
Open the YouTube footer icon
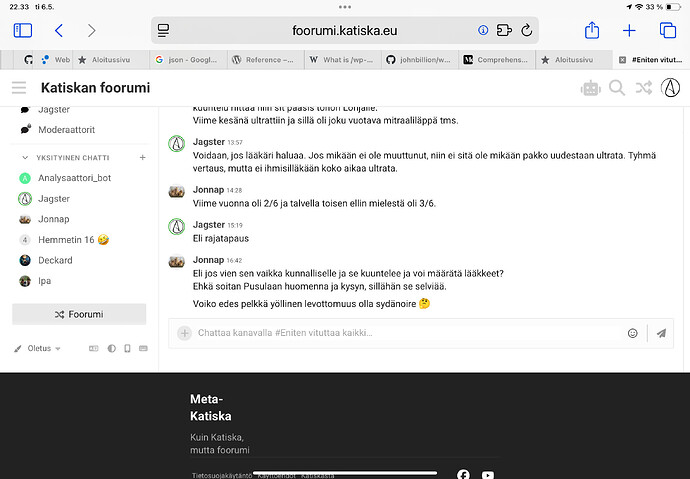point(488,475)
